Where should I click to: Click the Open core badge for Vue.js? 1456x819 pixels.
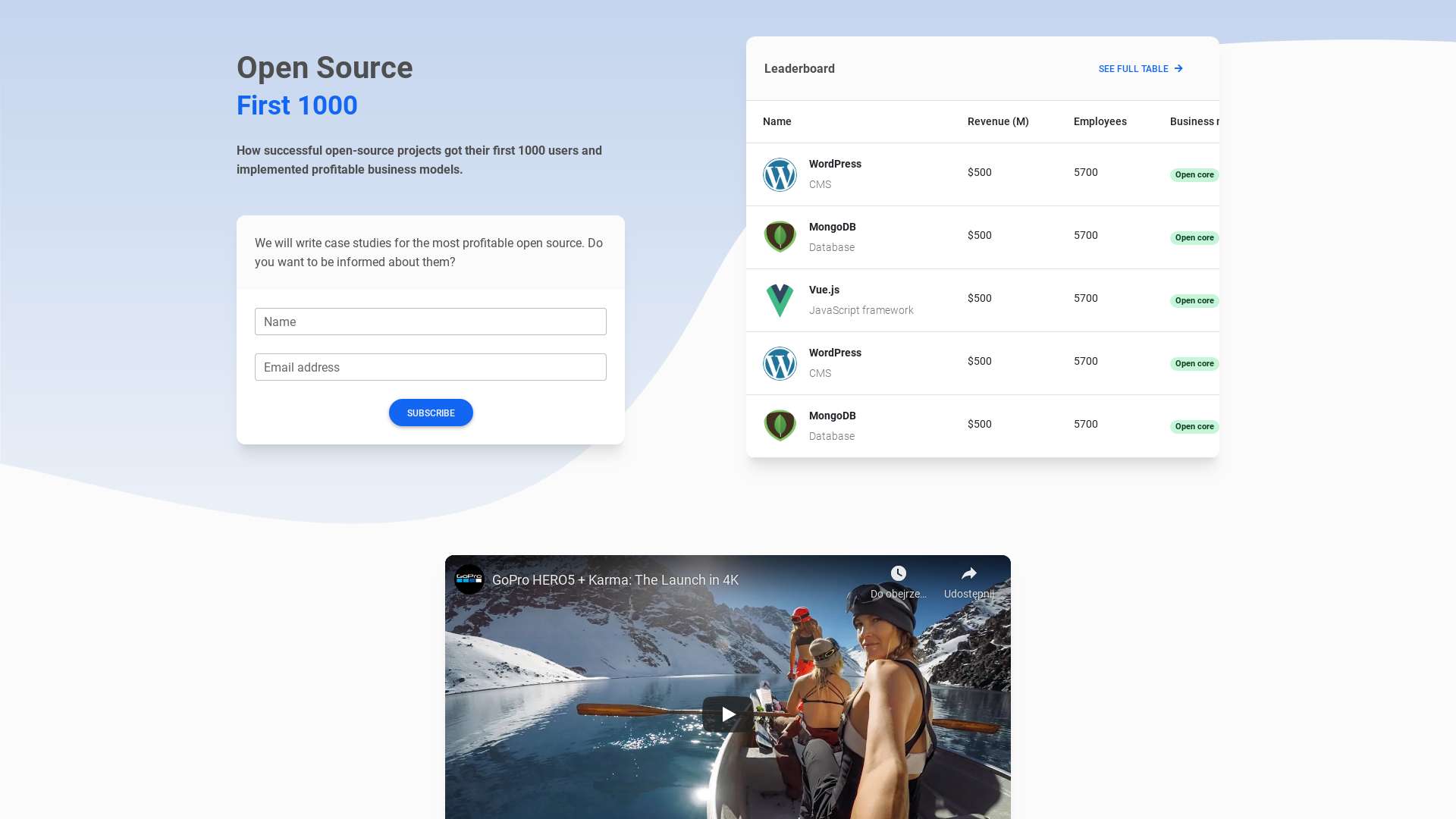(x=1194, y=301)
